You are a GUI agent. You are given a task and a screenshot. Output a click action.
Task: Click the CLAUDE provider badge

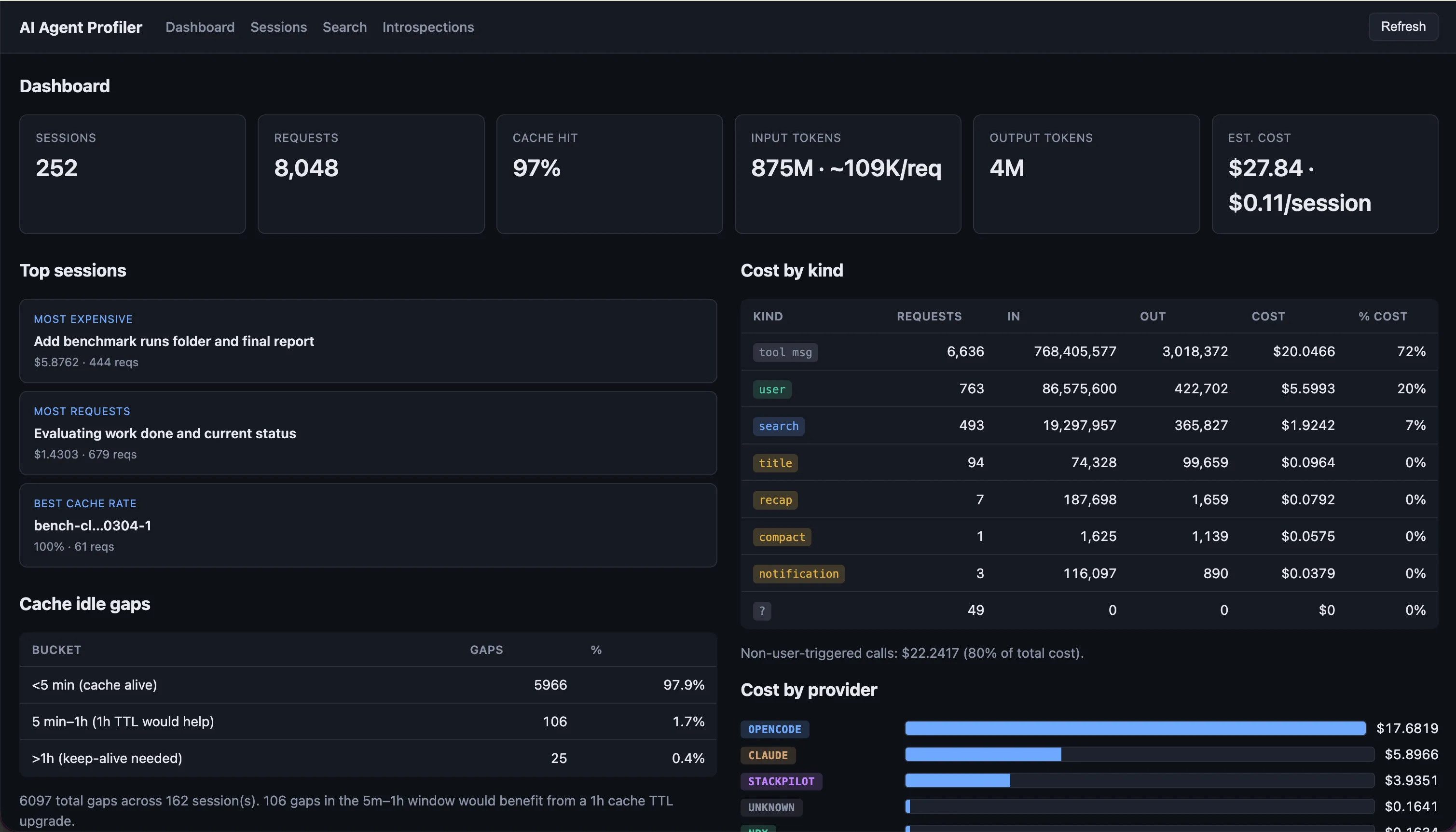tap(768, 755)
